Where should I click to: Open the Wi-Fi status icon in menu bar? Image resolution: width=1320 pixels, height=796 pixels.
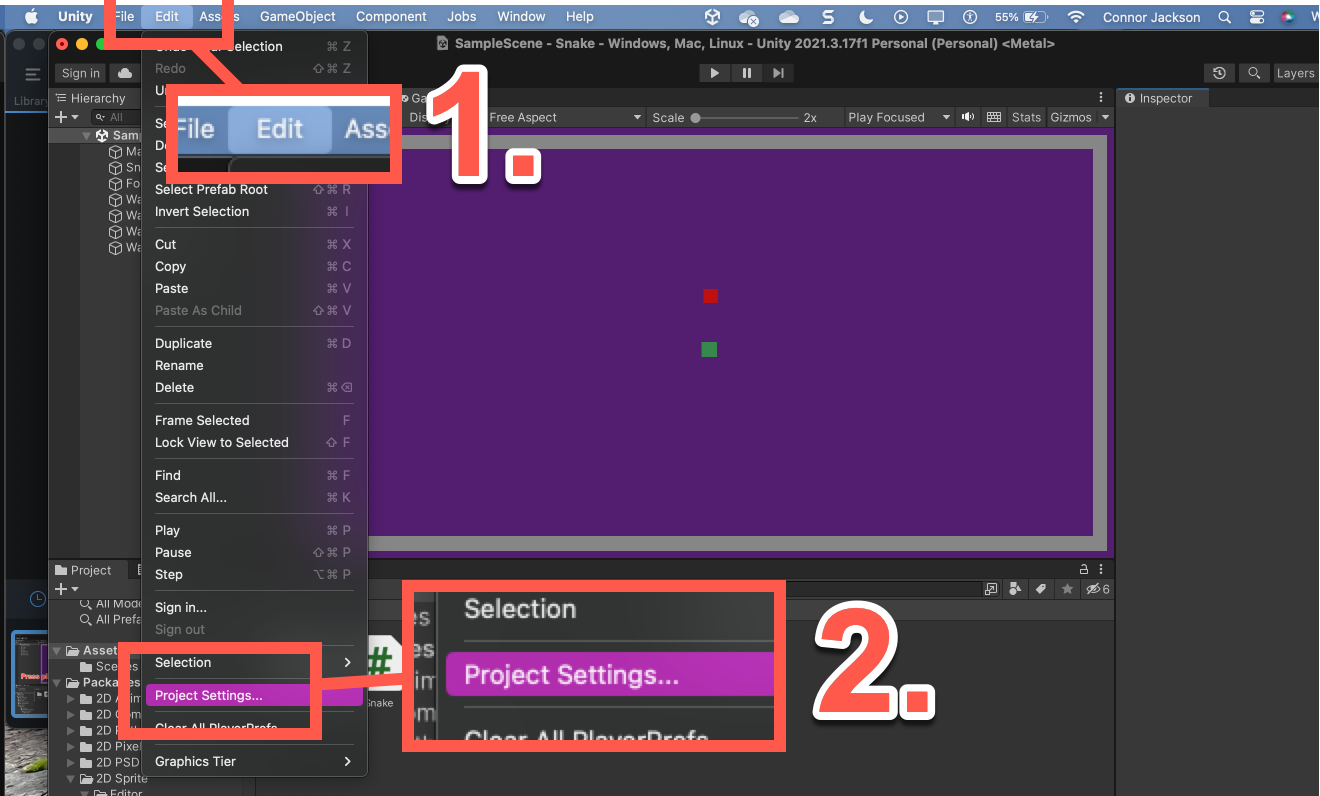pyautogui.click(x=1076, y=17)
